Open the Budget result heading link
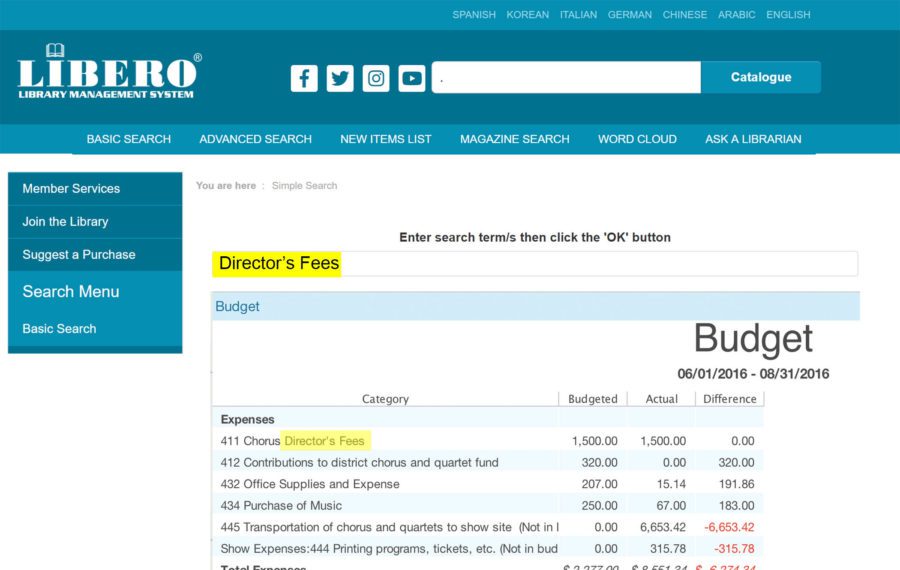900x570 pixels. pyautogui.click(x=237, y=306)
